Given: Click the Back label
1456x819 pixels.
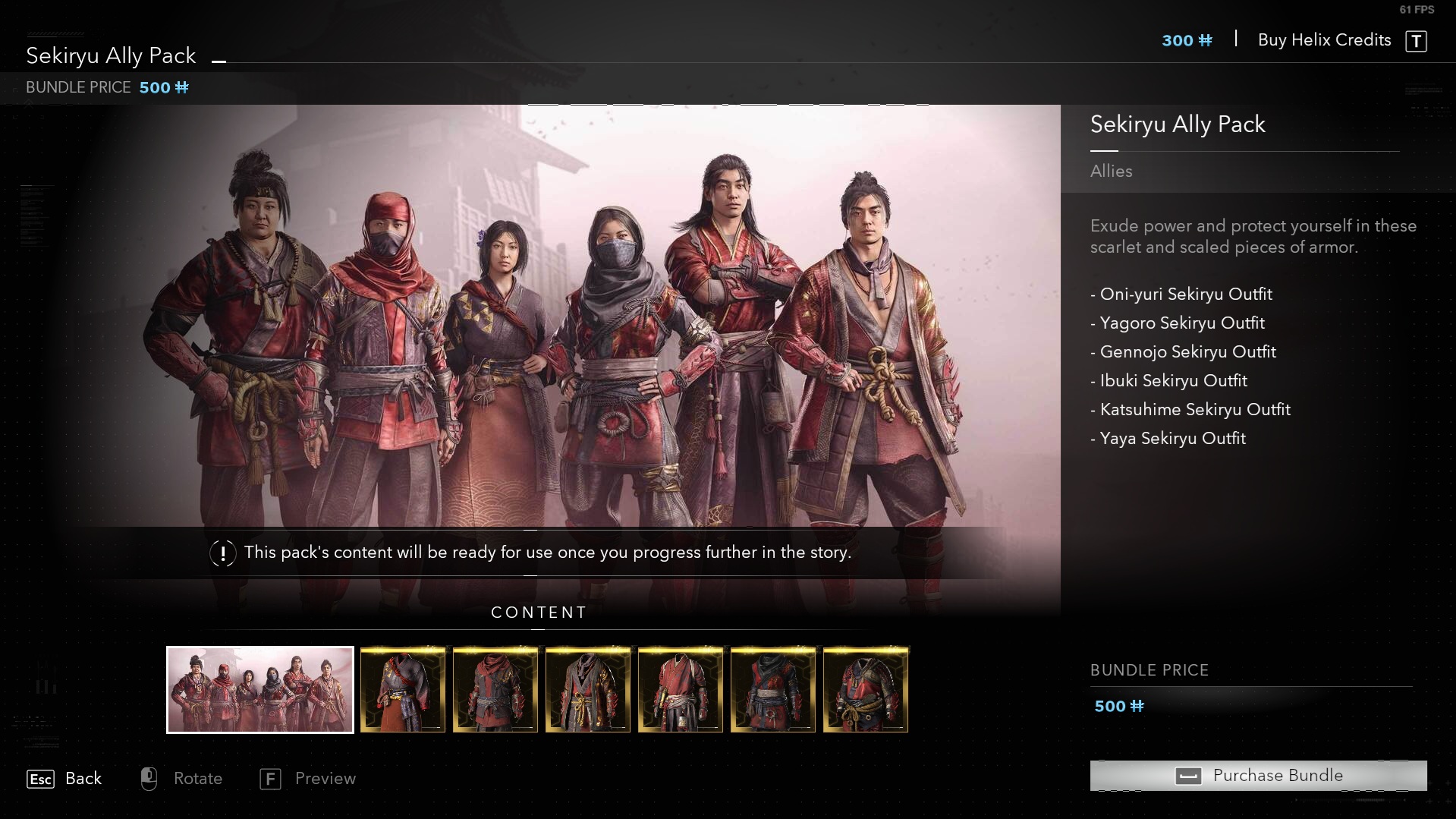Looking at the screenshot, I should tap(83, 778).
